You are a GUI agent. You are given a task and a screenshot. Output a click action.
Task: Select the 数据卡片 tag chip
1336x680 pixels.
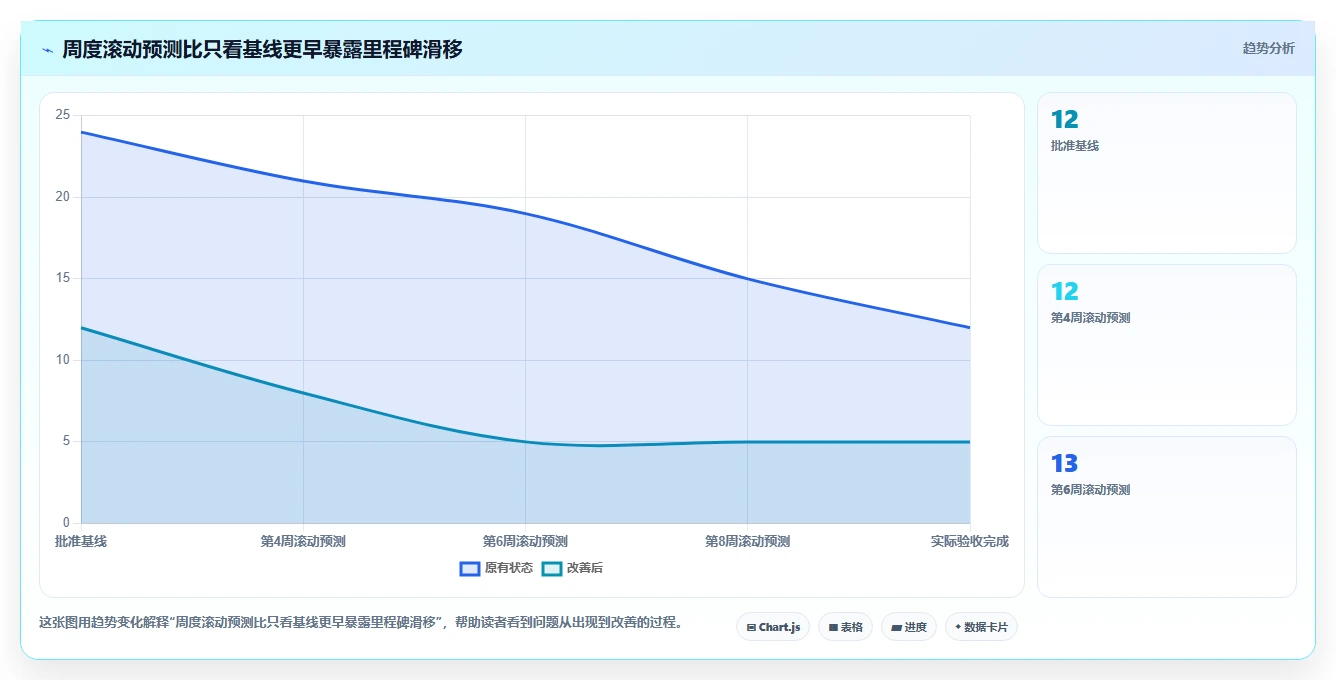click(x=981, y=627)
